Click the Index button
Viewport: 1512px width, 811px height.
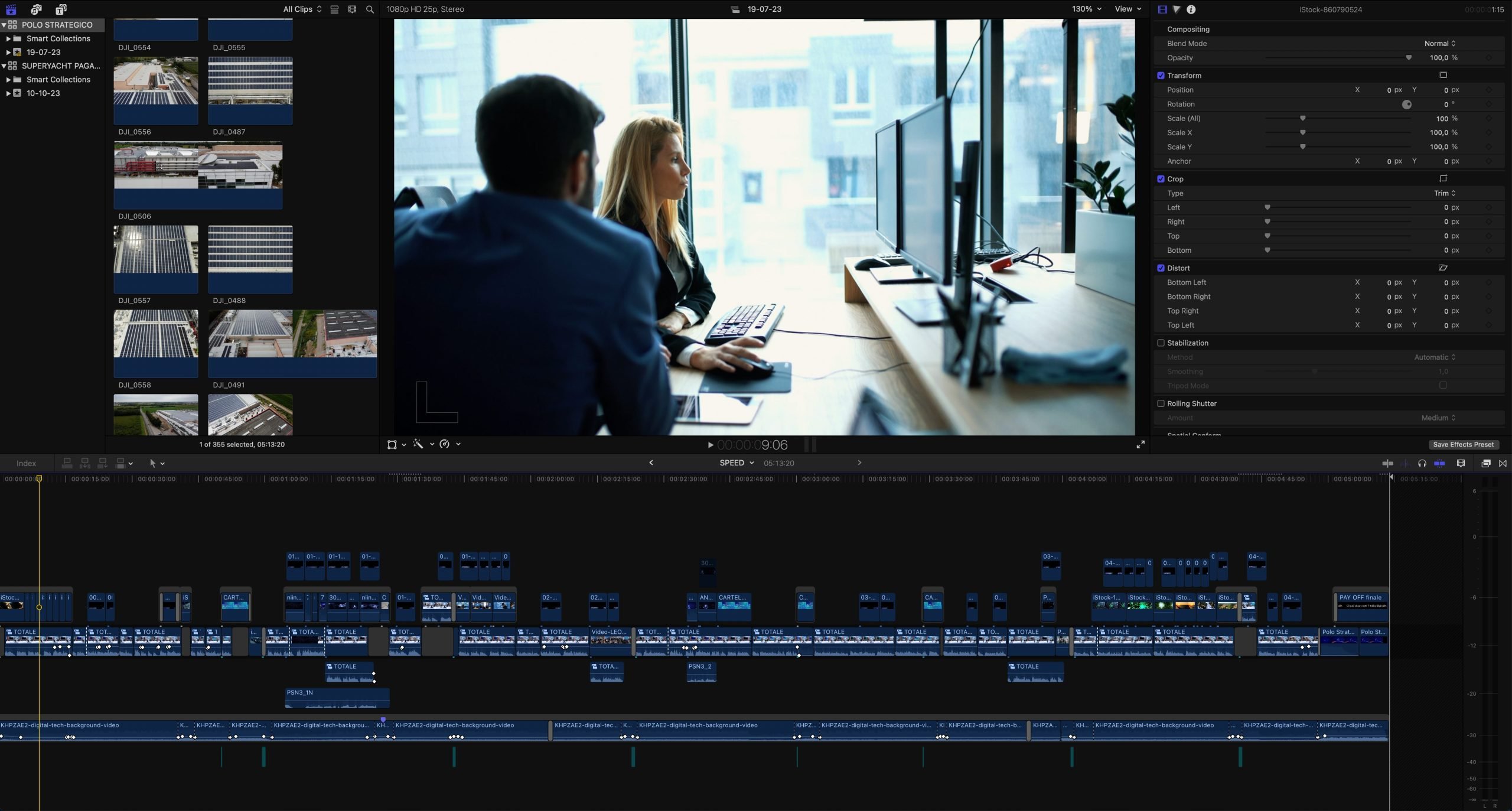26,463
